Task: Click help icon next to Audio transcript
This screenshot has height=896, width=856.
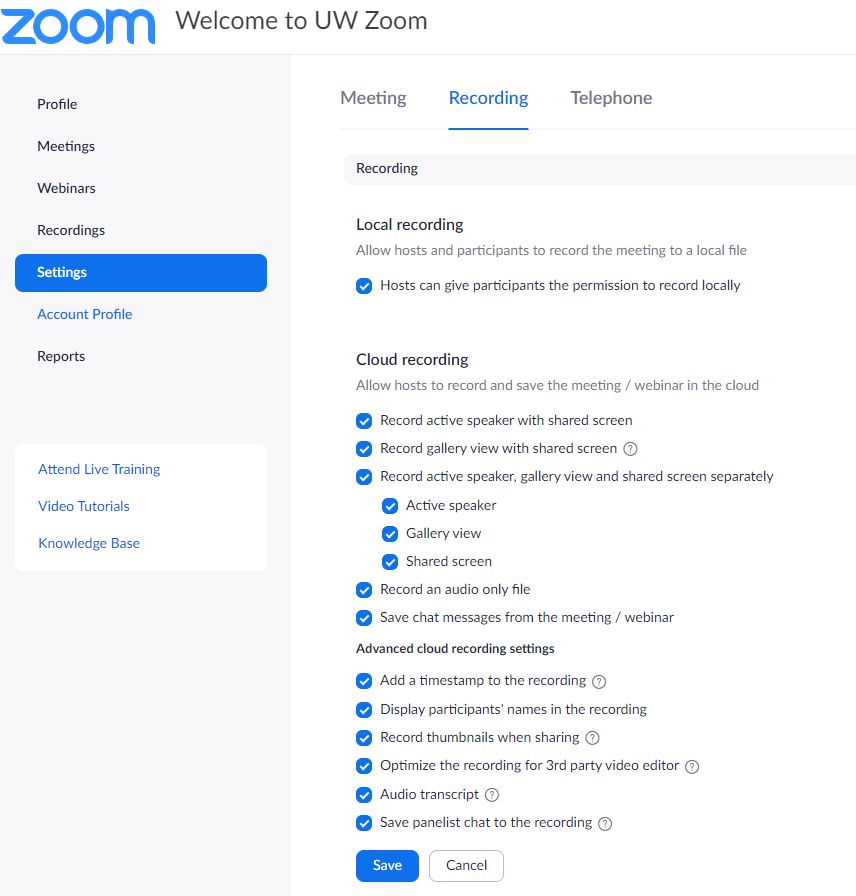Action: point(491,795)
